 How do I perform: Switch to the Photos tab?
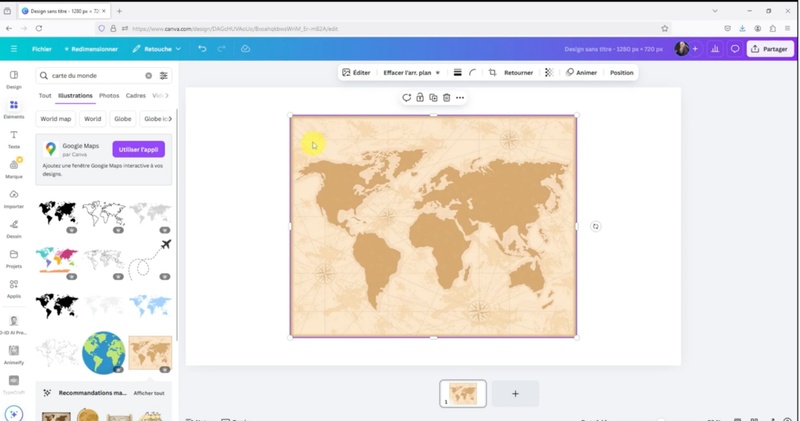(109, 95)
